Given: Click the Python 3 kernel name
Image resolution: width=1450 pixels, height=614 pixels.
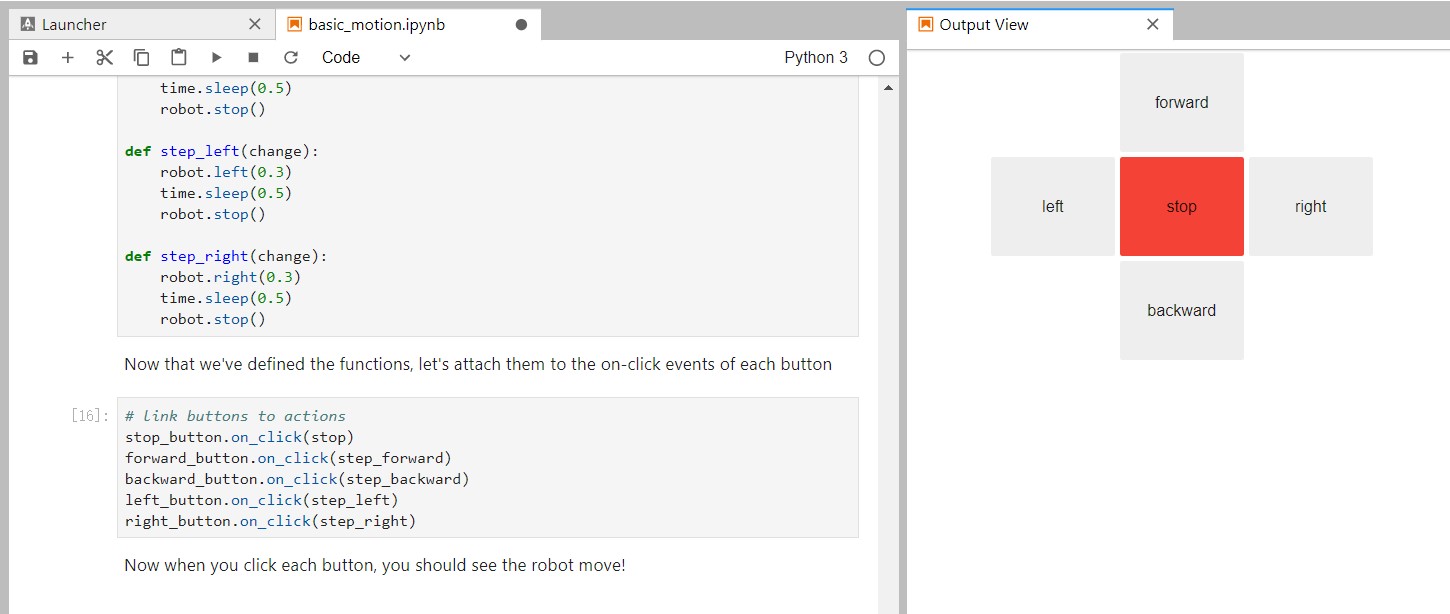Looking at the screenshot, I should click(816, 58).
